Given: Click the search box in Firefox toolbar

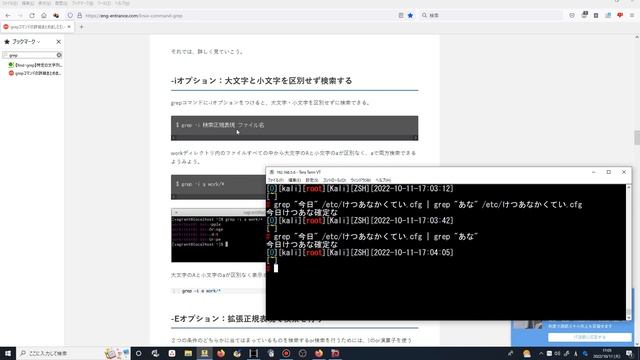Looking at the screenshot, I should tap(491, 16).
